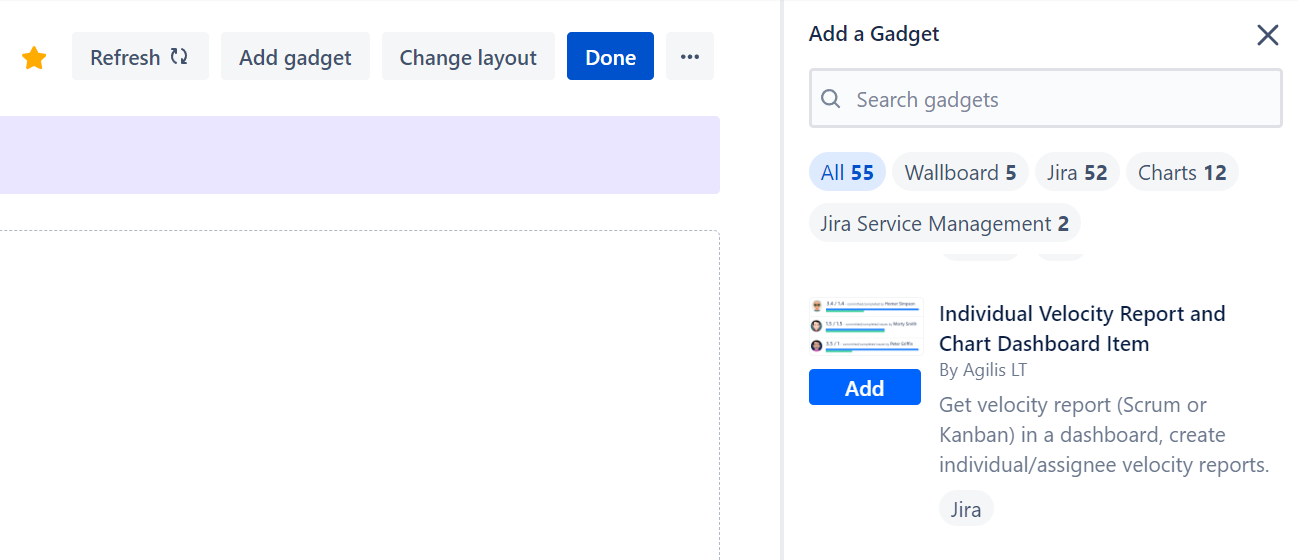Open the Change layout options

tap(468, 57)
